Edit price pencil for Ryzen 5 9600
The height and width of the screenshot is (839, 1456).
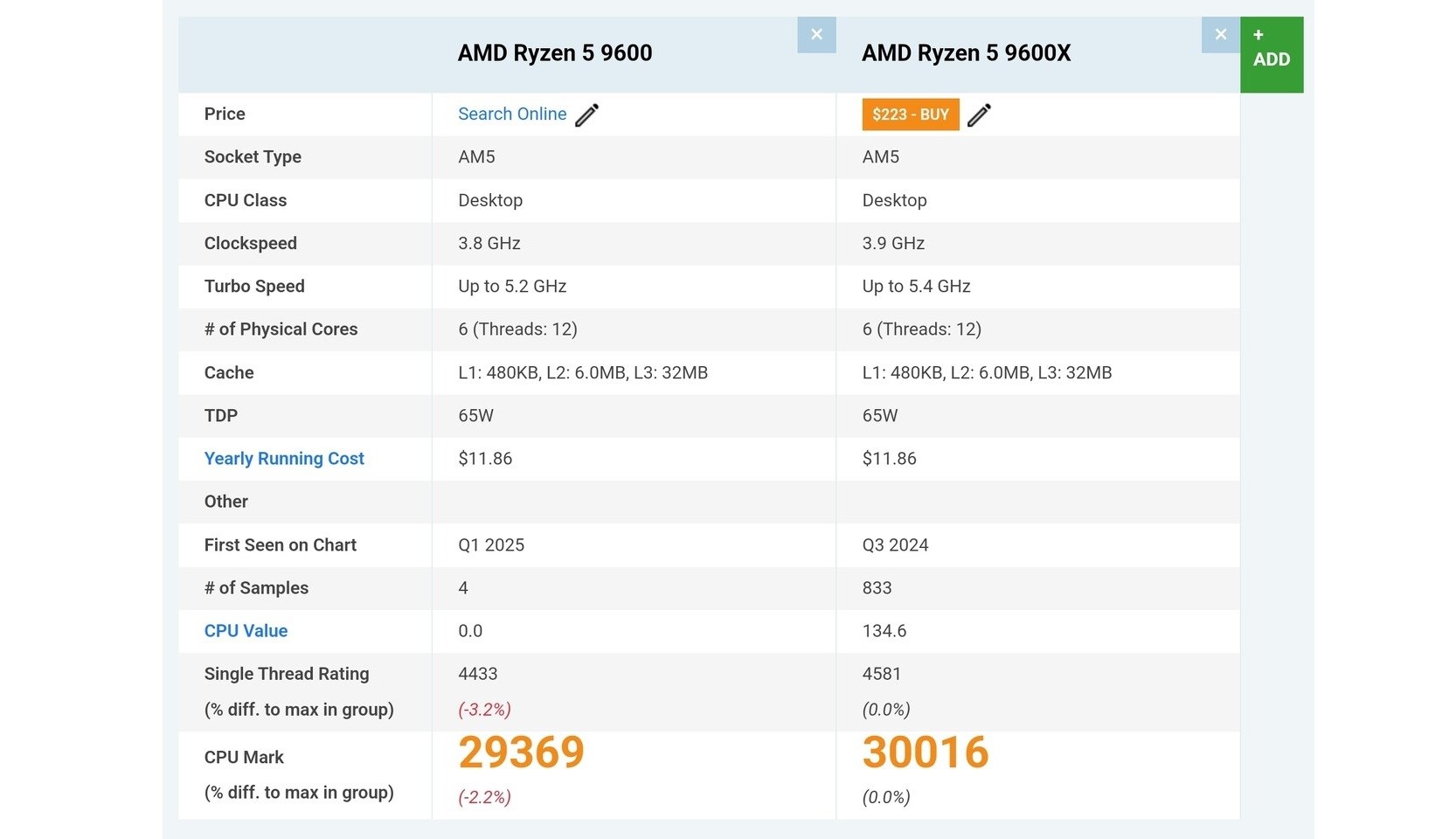587,114
